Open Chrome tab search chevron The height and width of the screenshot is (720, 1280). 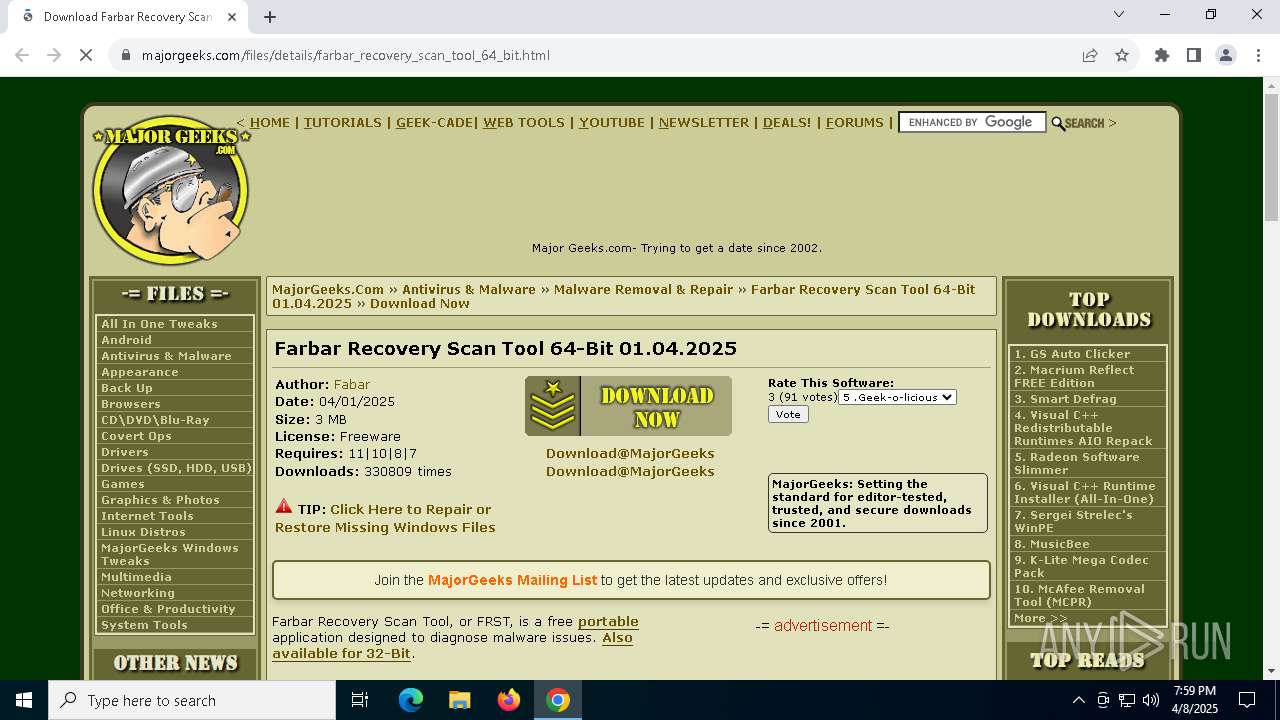(1119, 14)
